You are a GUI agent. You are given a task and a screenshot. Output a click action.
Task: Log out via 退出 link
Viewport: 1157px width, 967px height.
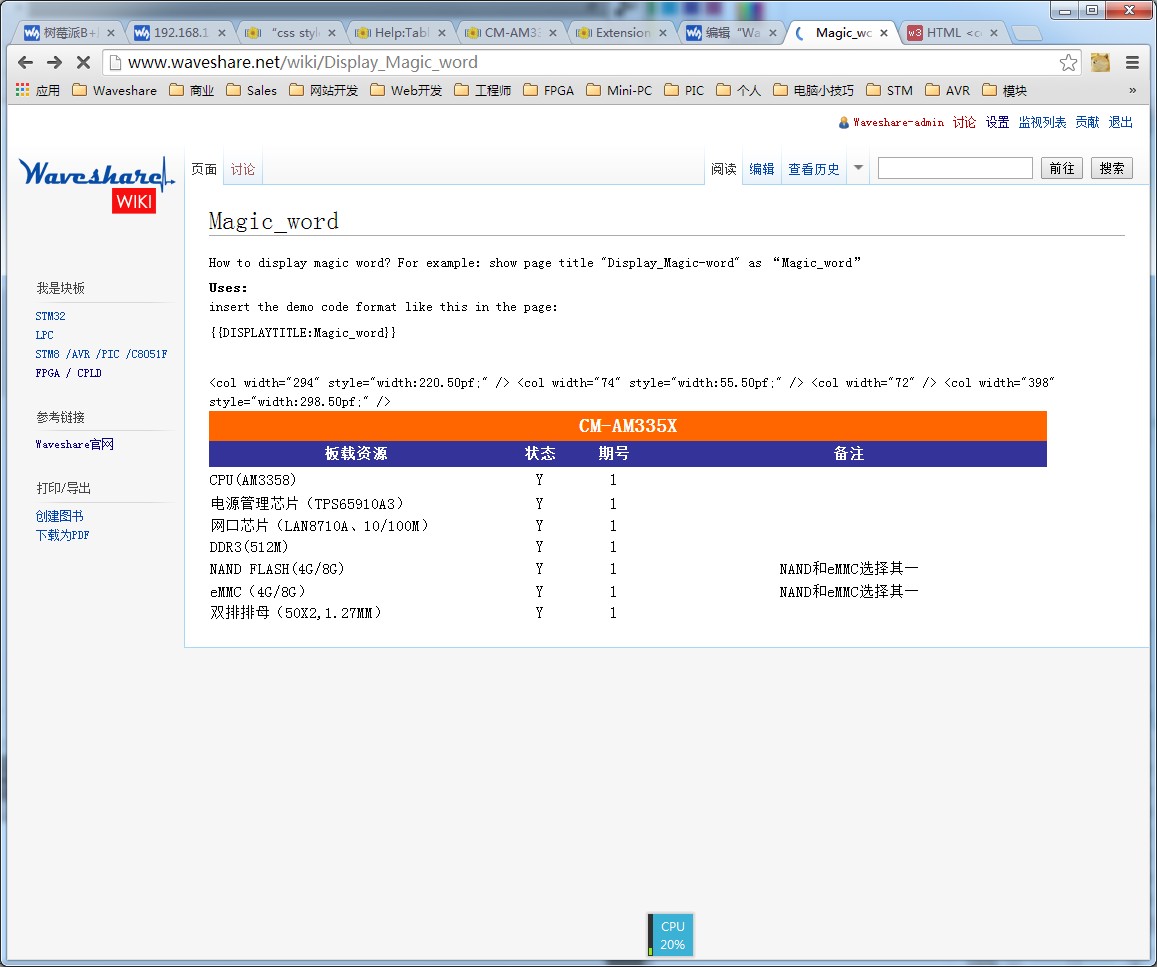pyautogui.click(x=1120, y=122)
